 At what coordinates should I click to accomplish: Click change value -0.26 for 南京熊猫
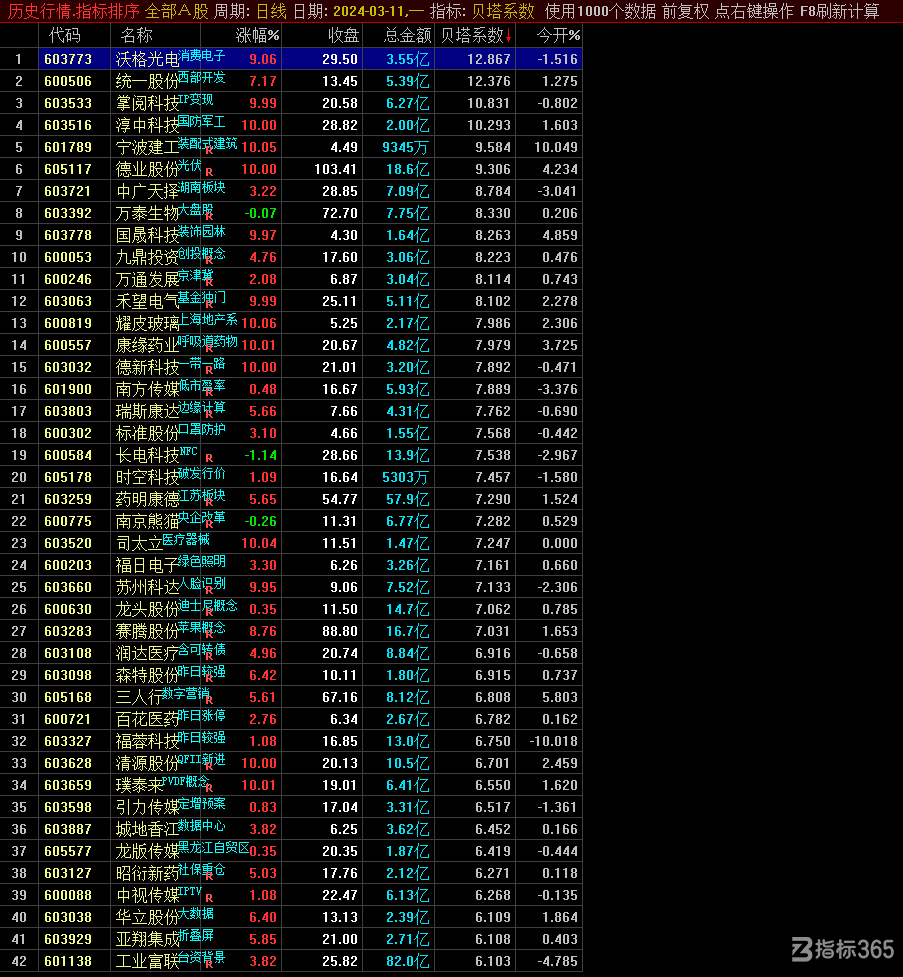click(x=260, y=521)
